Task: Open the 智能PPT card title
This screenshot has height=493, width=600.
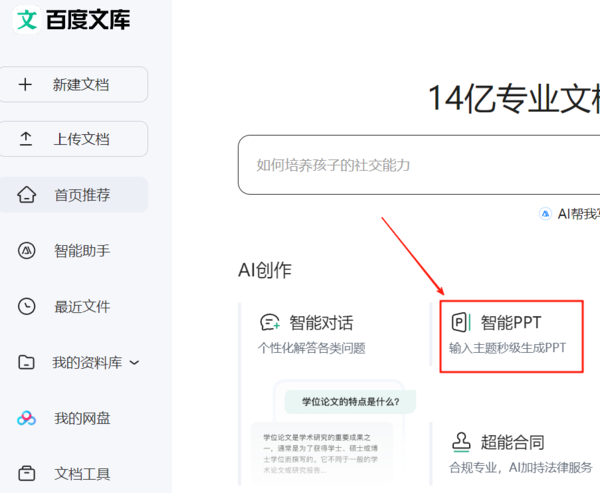Action: (x=511, y=322)
